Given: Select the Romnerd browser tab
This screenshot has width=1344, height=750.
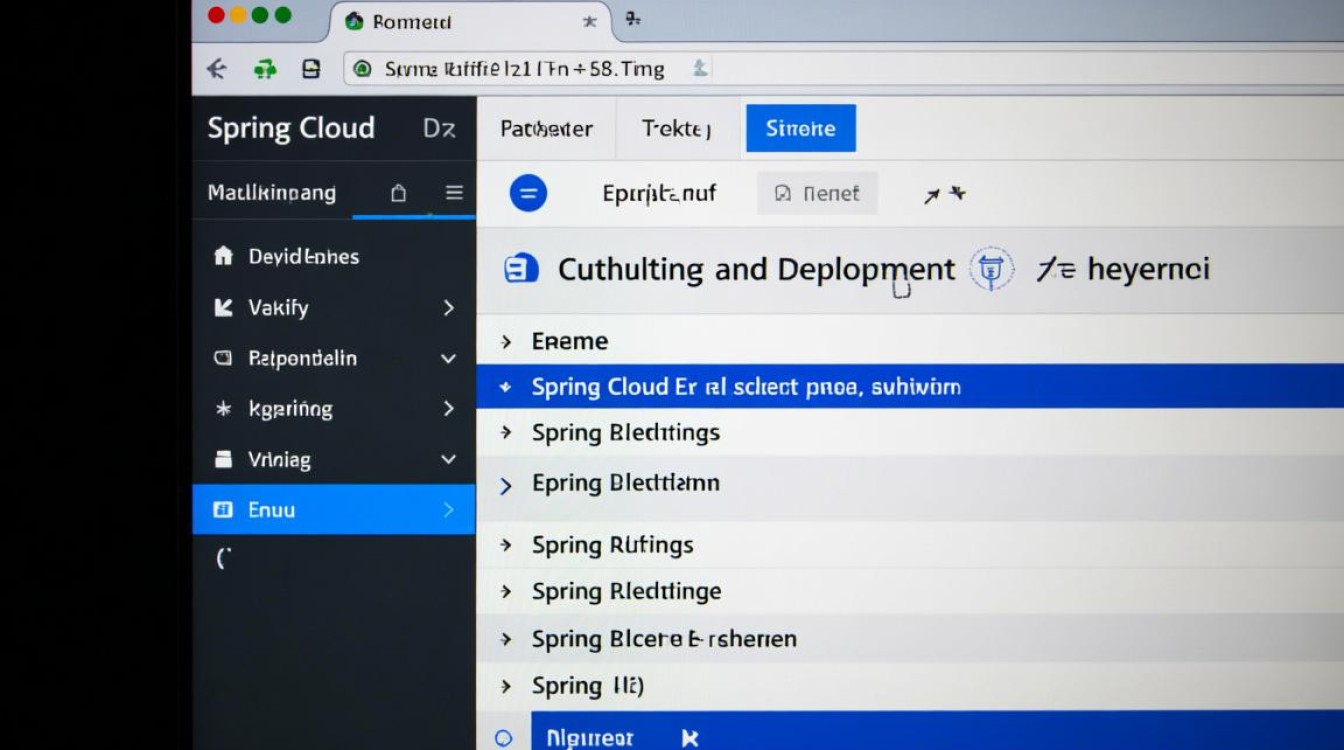Looking at the screenshot, I should [470, 21].
